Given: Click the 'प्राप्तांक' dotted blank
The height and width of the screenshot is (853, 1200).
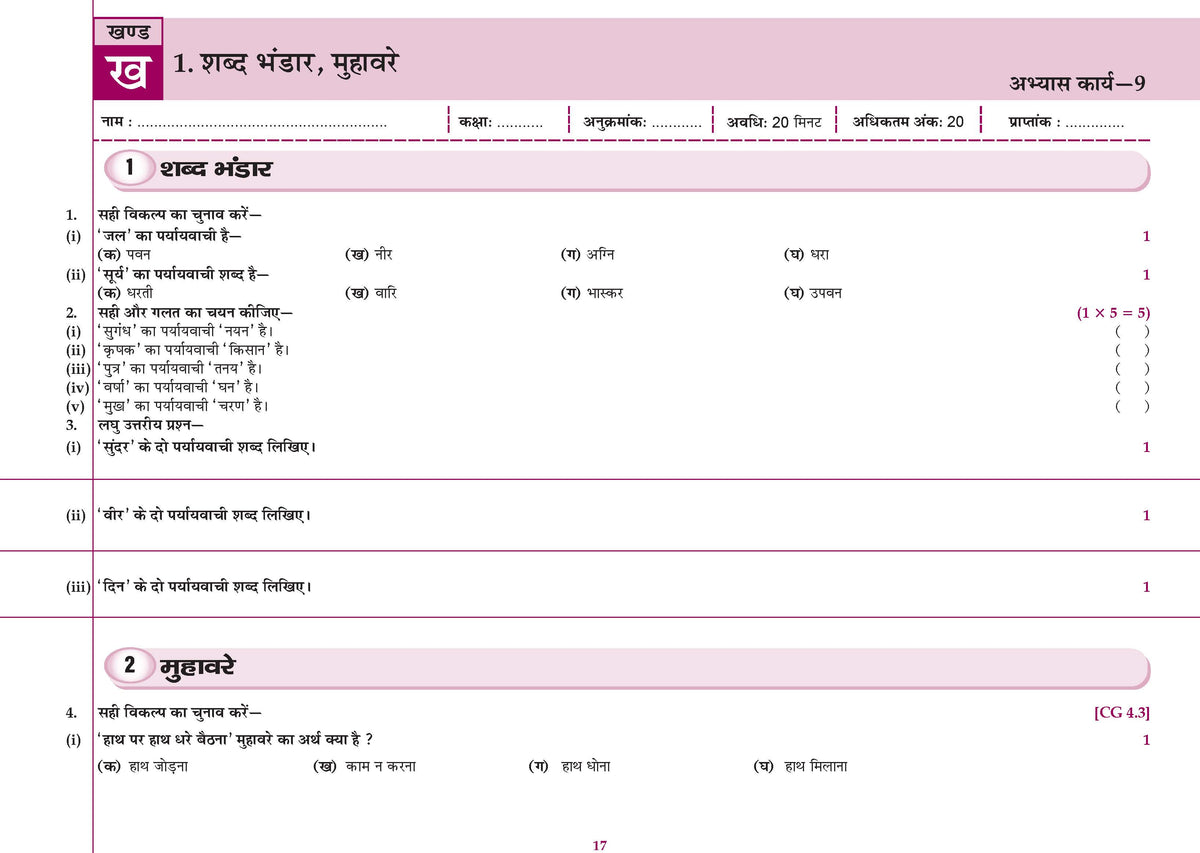Looking at the screenshot, I should coord(1095,123).
